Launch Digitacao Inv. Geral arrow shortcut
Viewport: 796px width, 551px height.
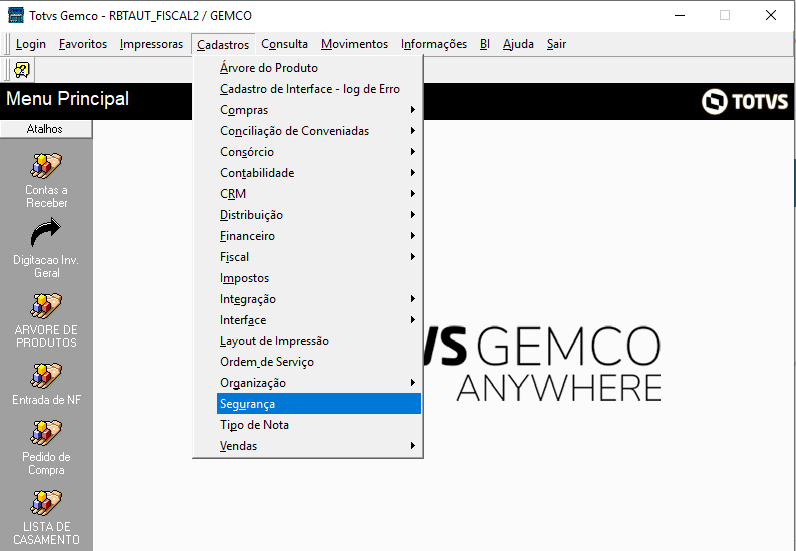click(46, 233)
